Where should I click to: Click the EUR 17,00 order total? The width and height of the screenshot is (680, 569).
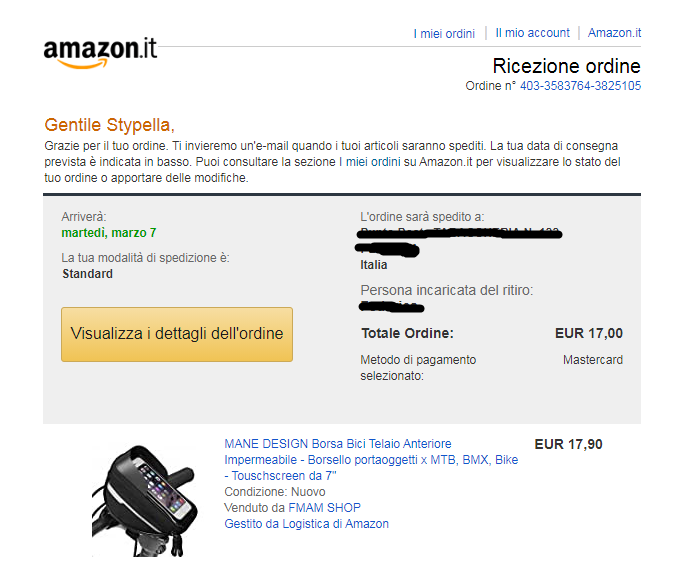pyautogui.click(x=589, y=333)
